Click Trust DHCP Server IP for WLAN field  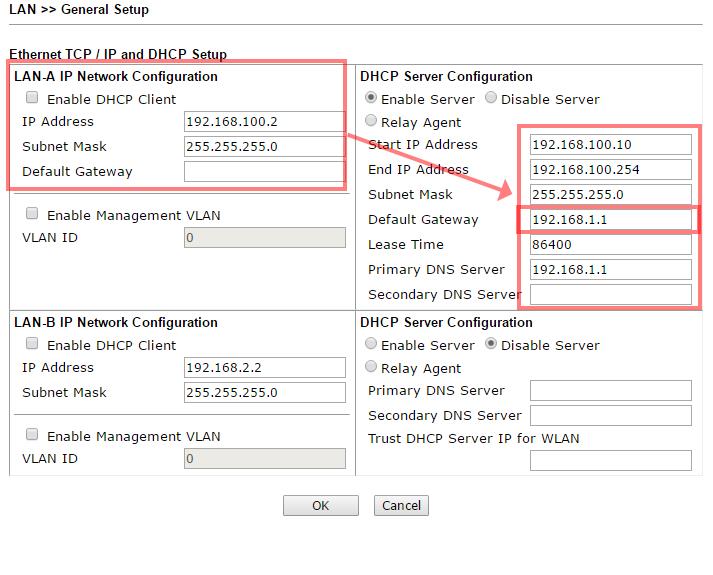coord(610,461)
